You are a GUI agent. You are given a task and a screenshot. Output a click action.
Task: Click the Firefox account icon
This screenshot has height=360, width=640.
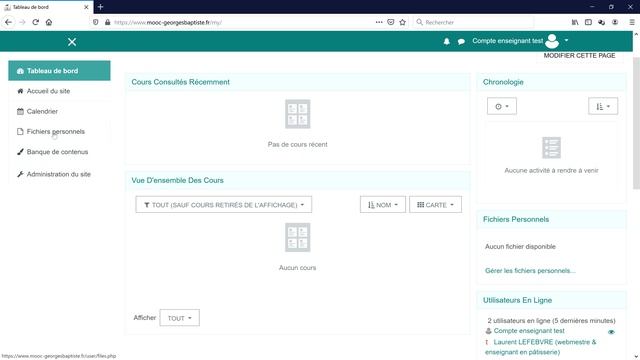(615, 22)
